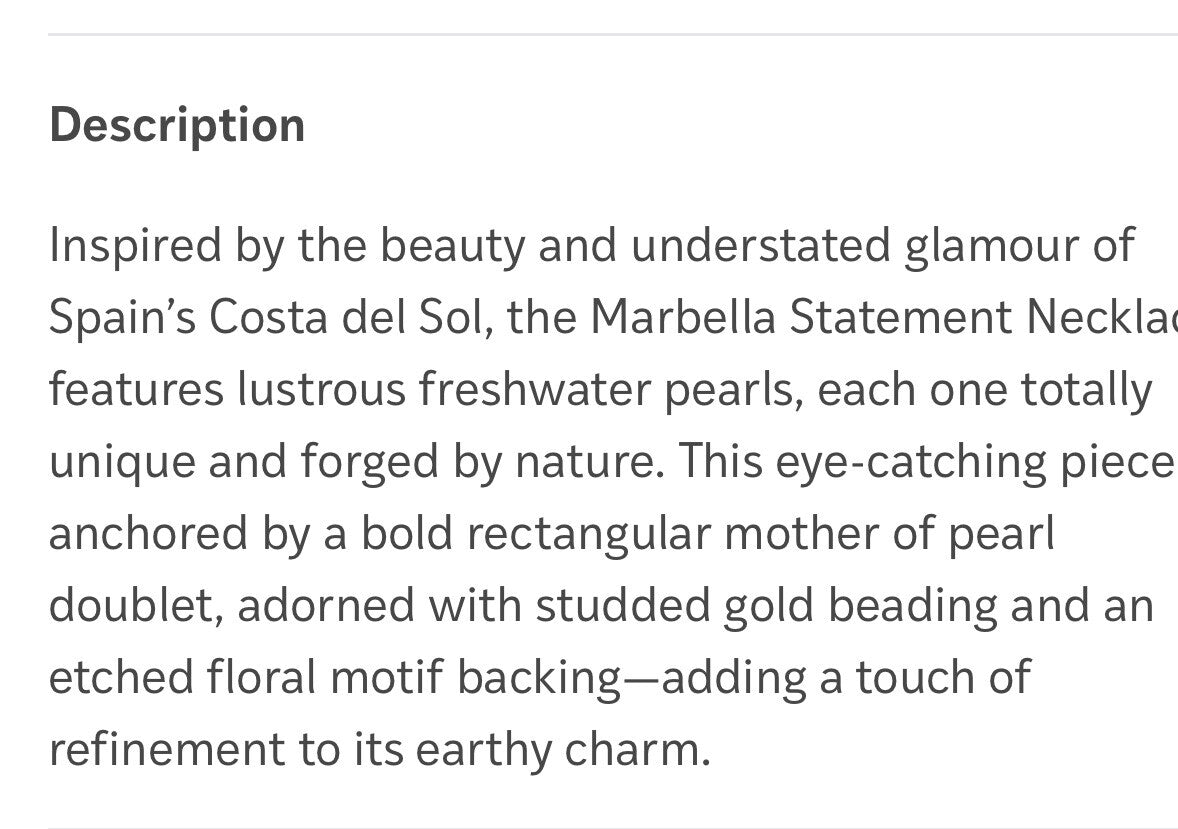
Task: Click the phrase "each one totally"
Action: click(x=984, y=389)
